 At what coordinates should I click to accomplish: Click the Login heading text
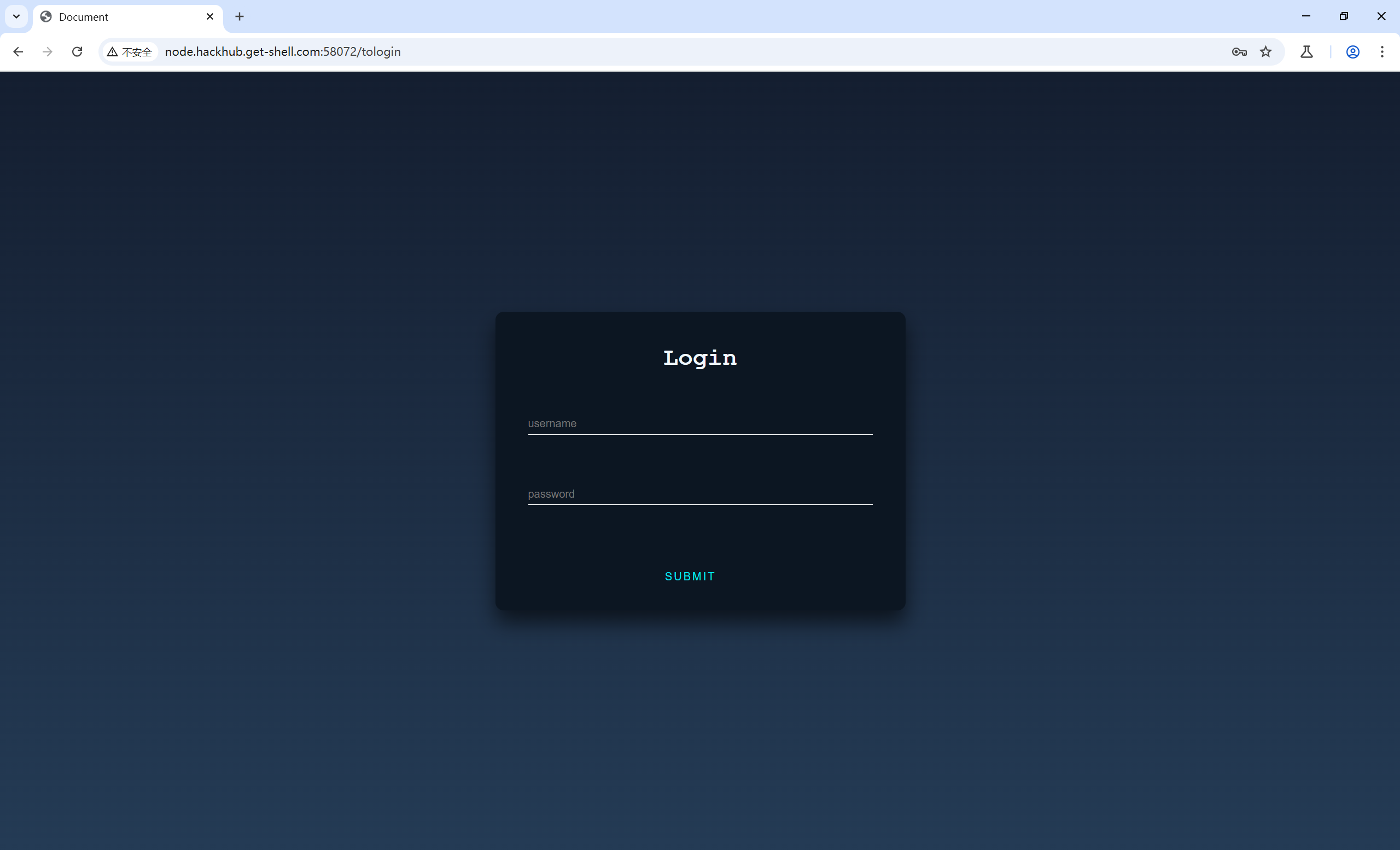699,358
